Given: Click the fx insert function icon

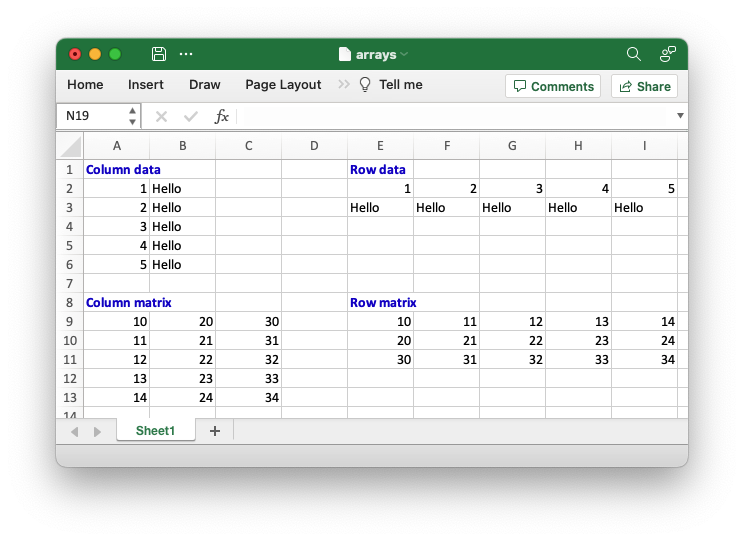Looking at the screenshot, I should tap(221, 116).
